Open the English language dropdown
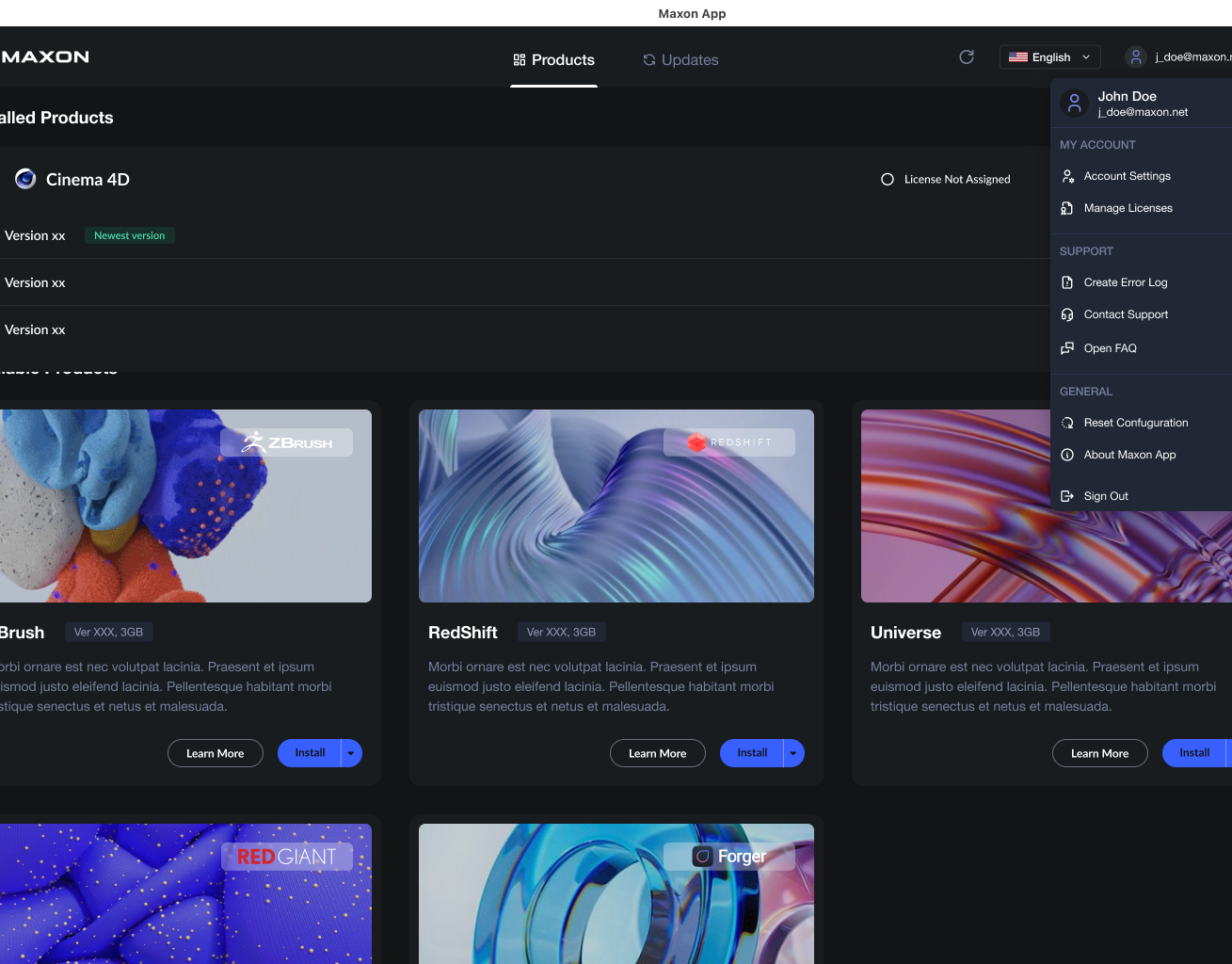 coord(1050,57)
